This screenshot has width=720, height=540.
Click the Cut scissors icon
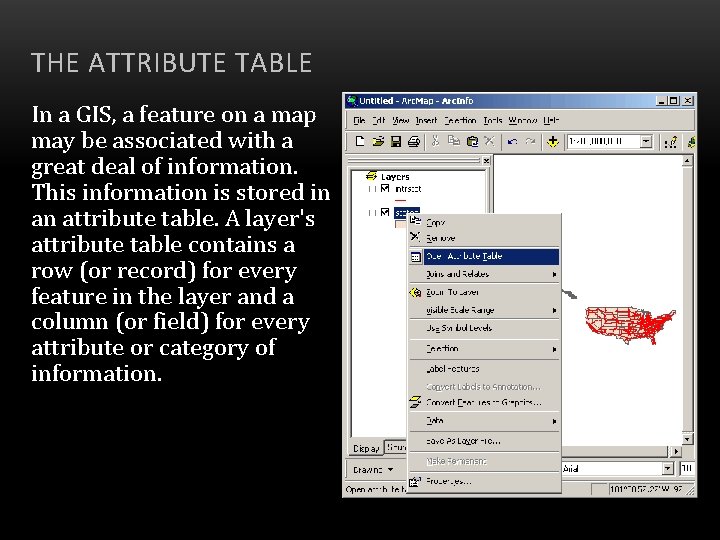point(435,141)
